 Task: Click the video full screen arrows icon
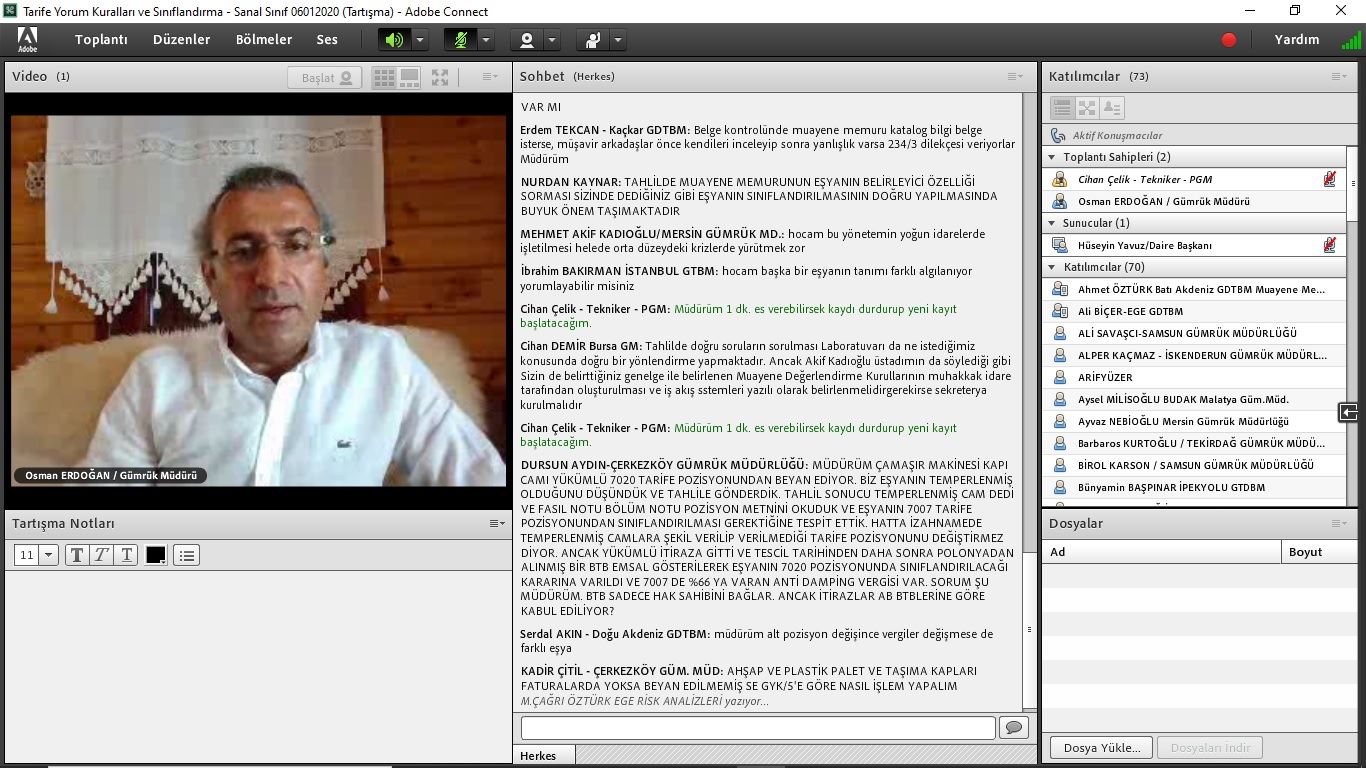tap(440, 77)
